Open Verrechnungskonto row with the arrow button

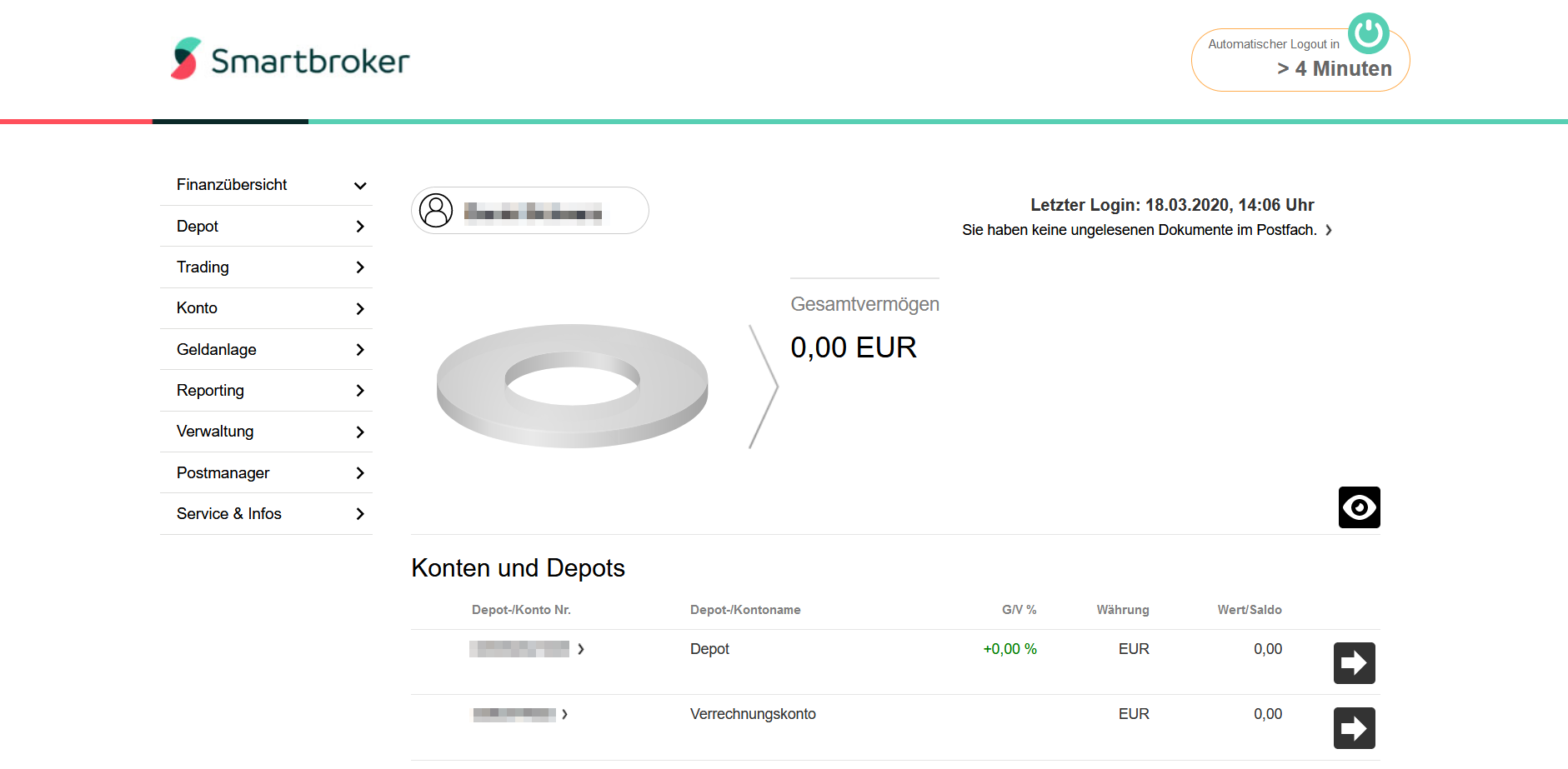1354,728
